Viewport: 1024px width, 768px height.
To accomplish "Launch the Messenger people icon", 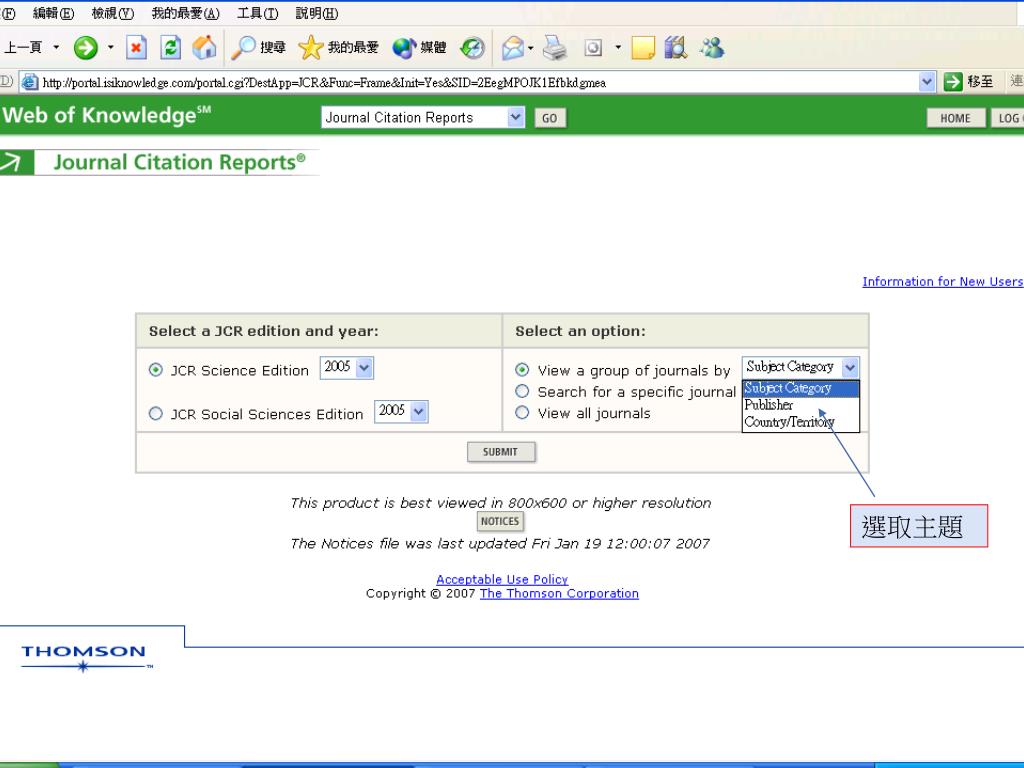I will [712, 48].
